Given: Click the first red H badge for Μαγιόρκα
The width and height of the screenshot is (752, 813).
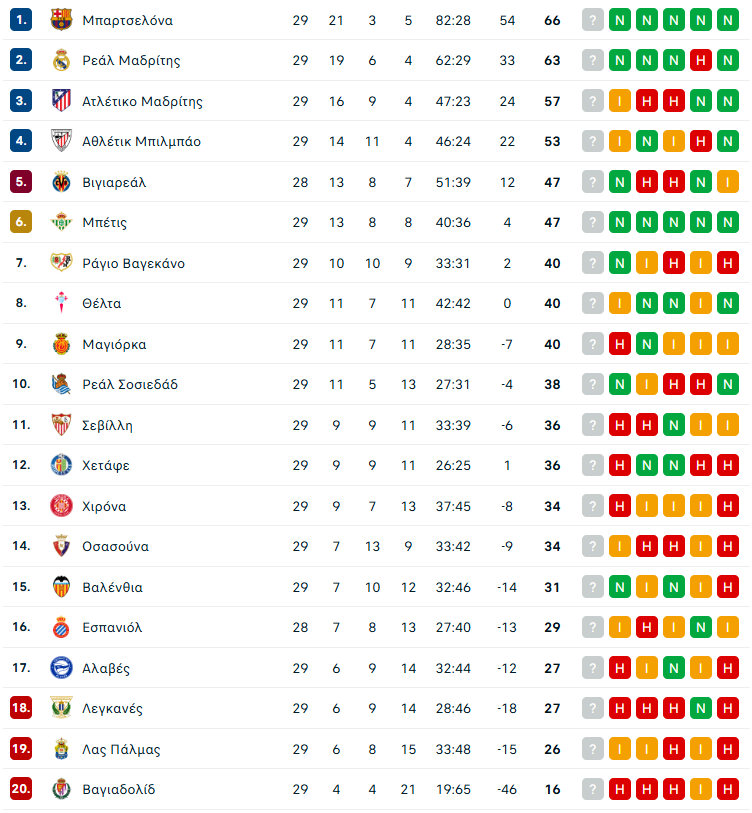Looking at the screenshot, I should (x=620, y=344).
